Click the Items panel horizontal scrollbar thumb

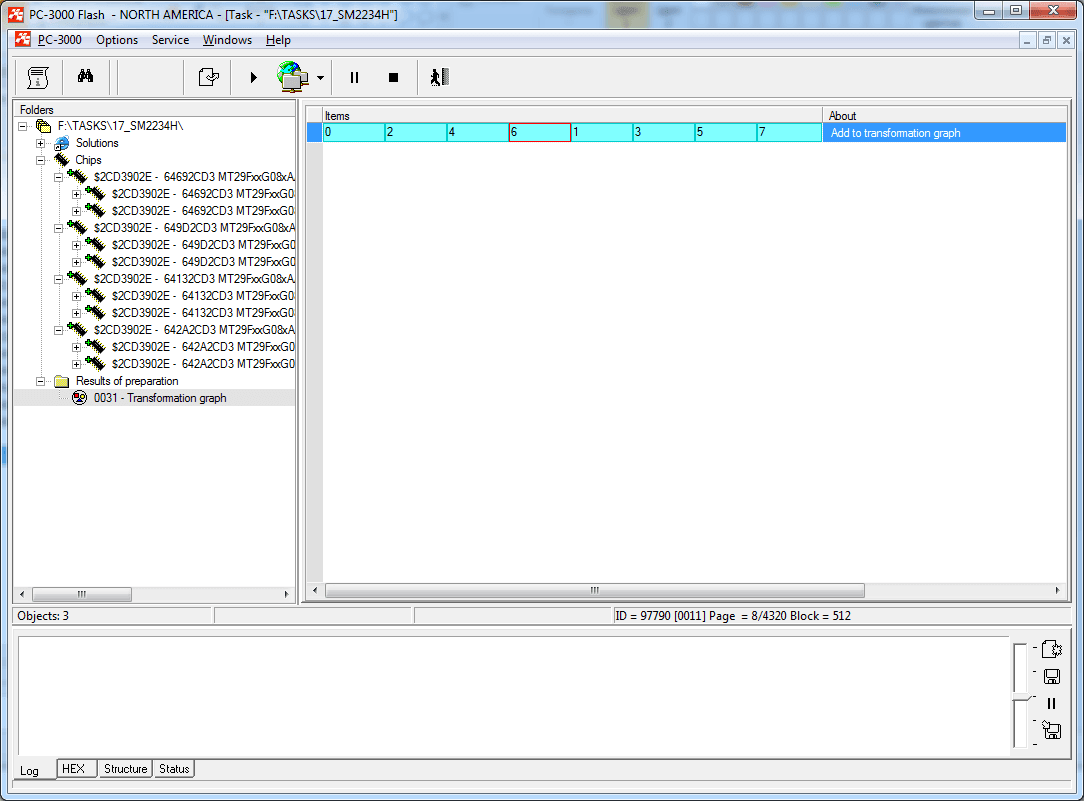coord(595,590)
